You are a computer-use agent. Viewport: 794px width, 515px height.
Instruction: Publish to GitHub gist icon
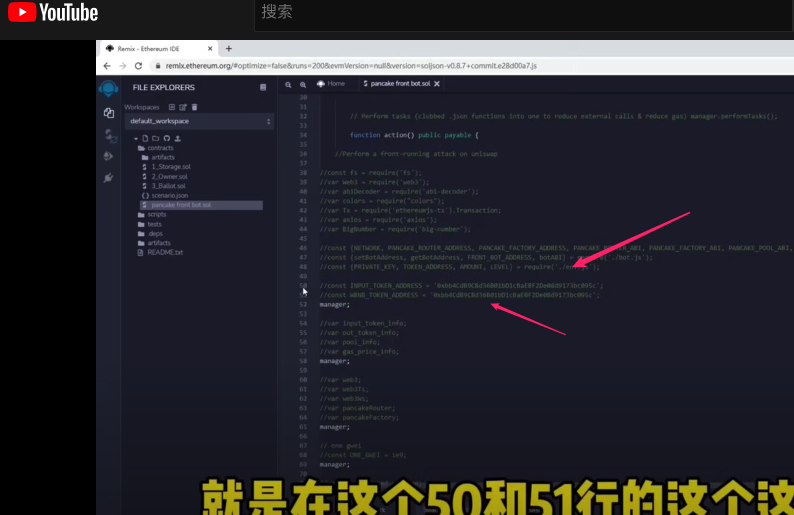pos(167,138)
